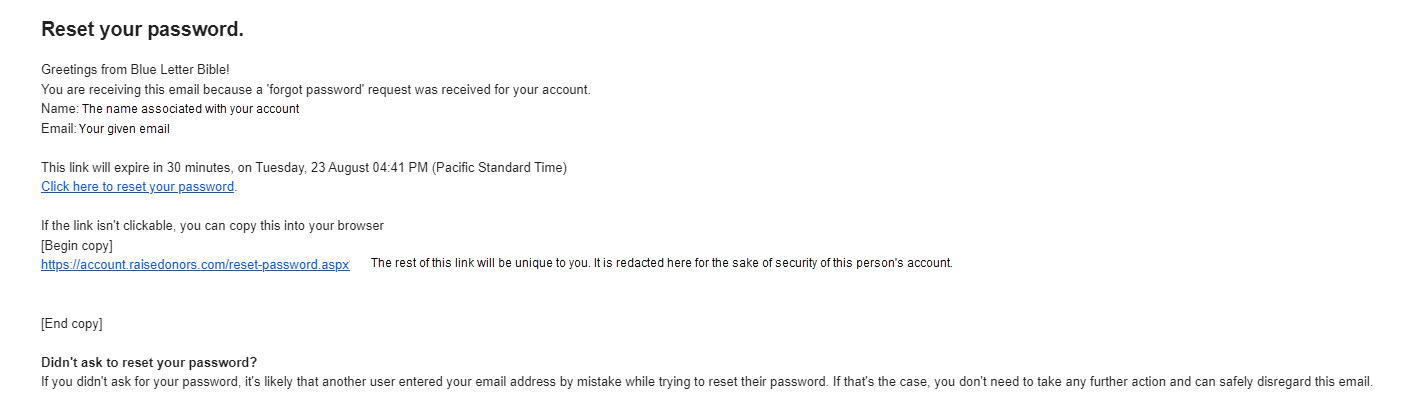This screenshot has height=417, width=1415.
Task: Click "Didn't ask to reset your password?" heading
Action: (x=149, y=362)
